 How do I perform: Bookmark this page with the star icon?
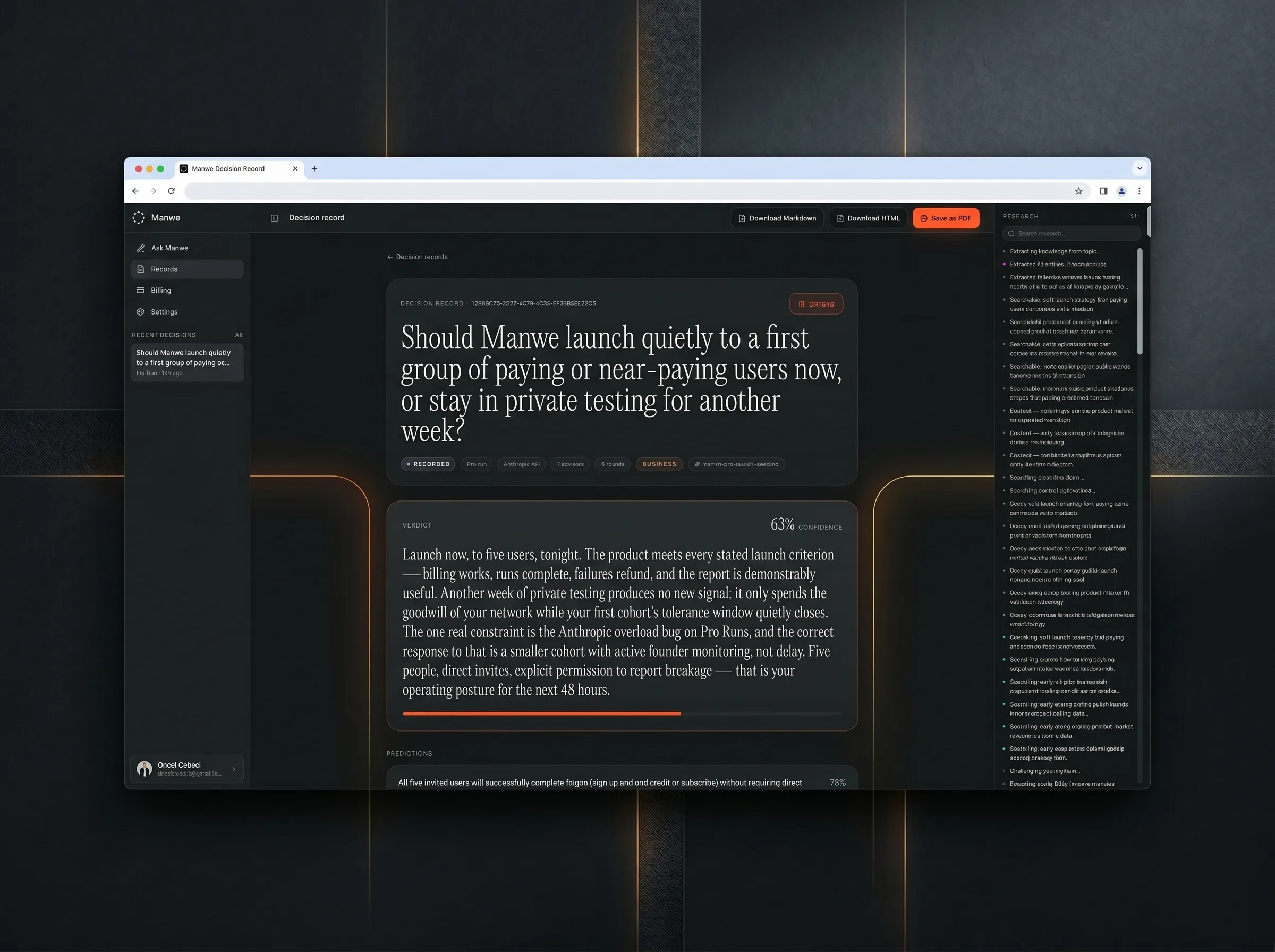click(1078, 191)
